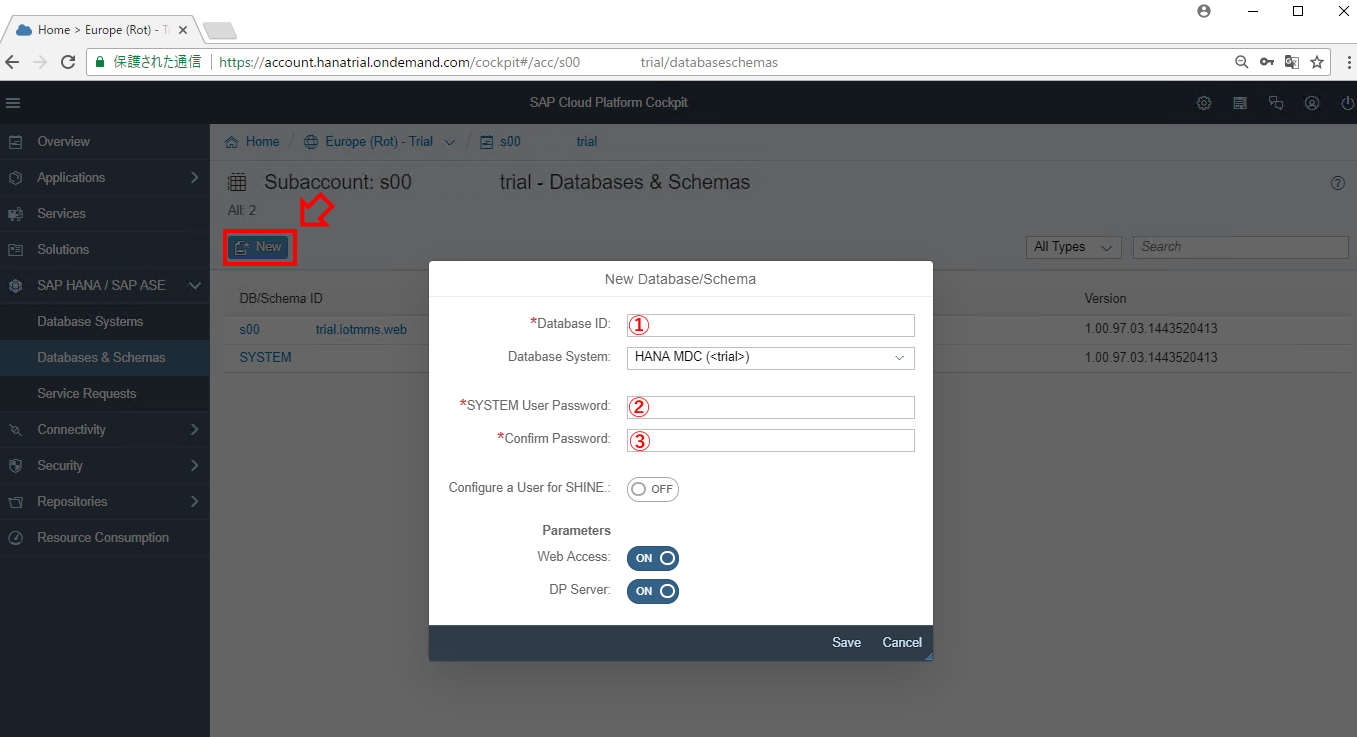Open the help question mark icon
The height and width of the screenshot is (737, 1357).
pos(1338,183)
